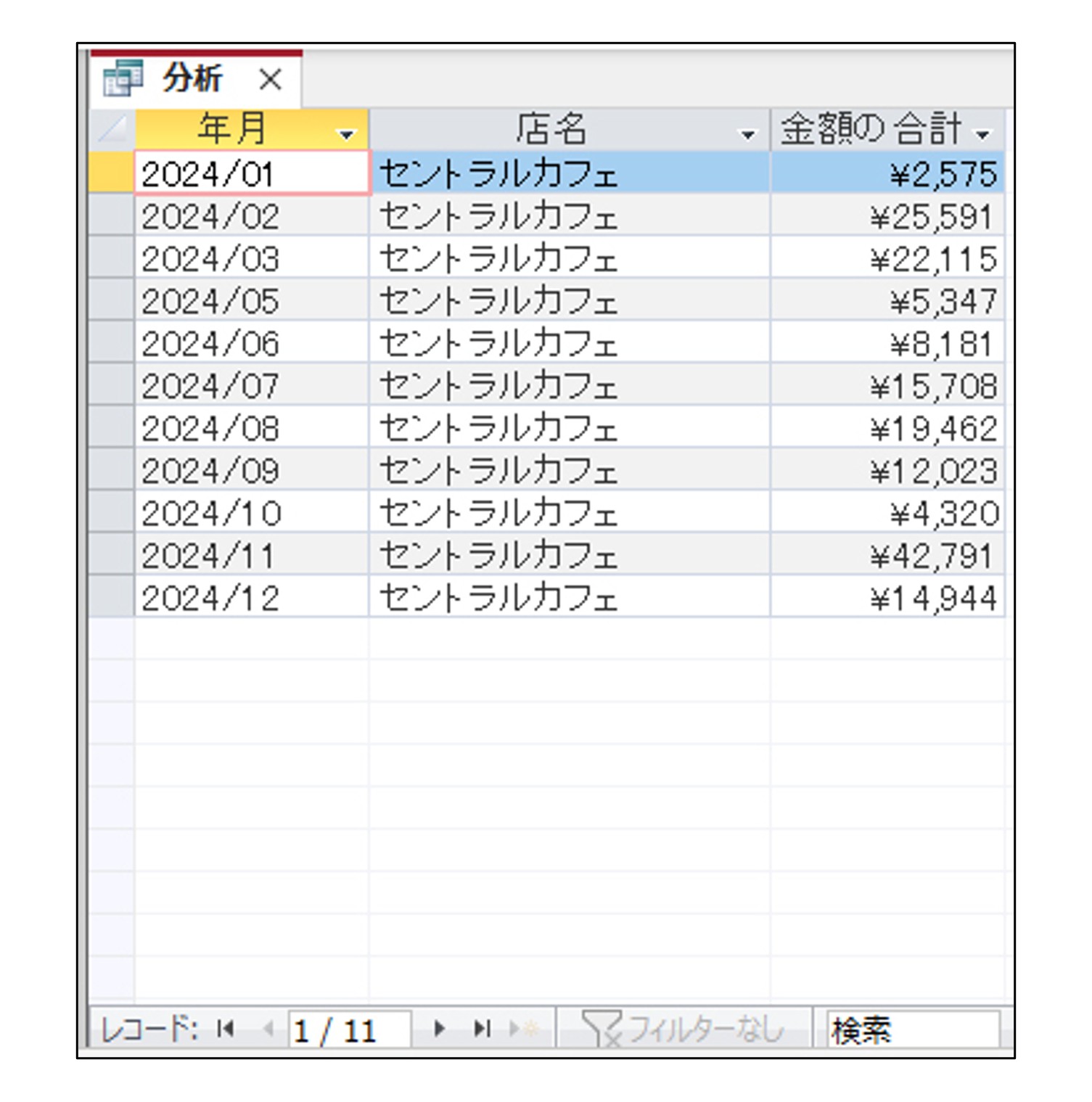Screen dimensions: 1092x1102
Task: Select the 金額の合計 column header
Action: click(888, 129)
